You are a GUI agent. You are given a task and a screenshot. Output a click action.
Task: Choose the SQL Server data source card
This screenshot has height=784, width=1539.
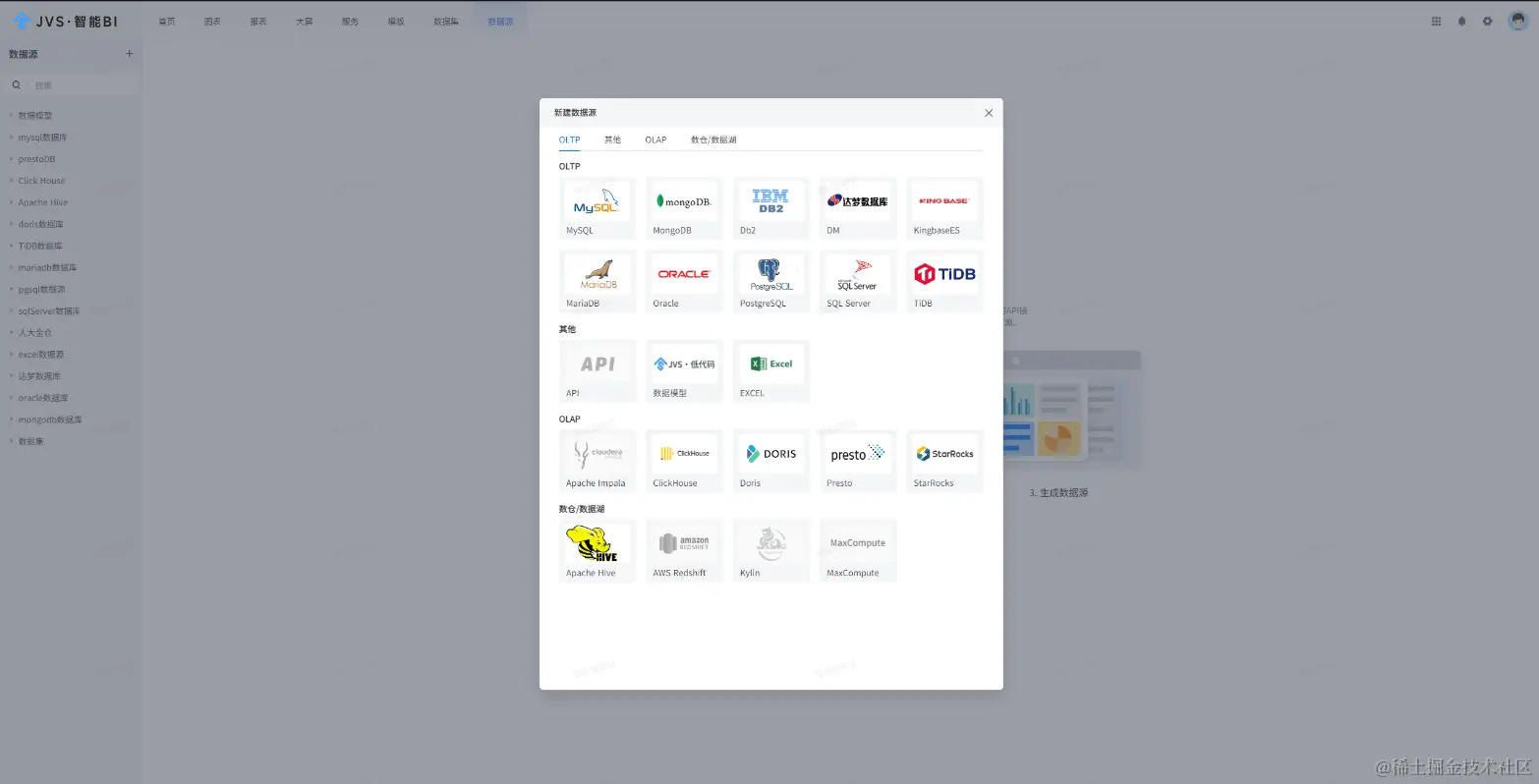click(858, 281)
